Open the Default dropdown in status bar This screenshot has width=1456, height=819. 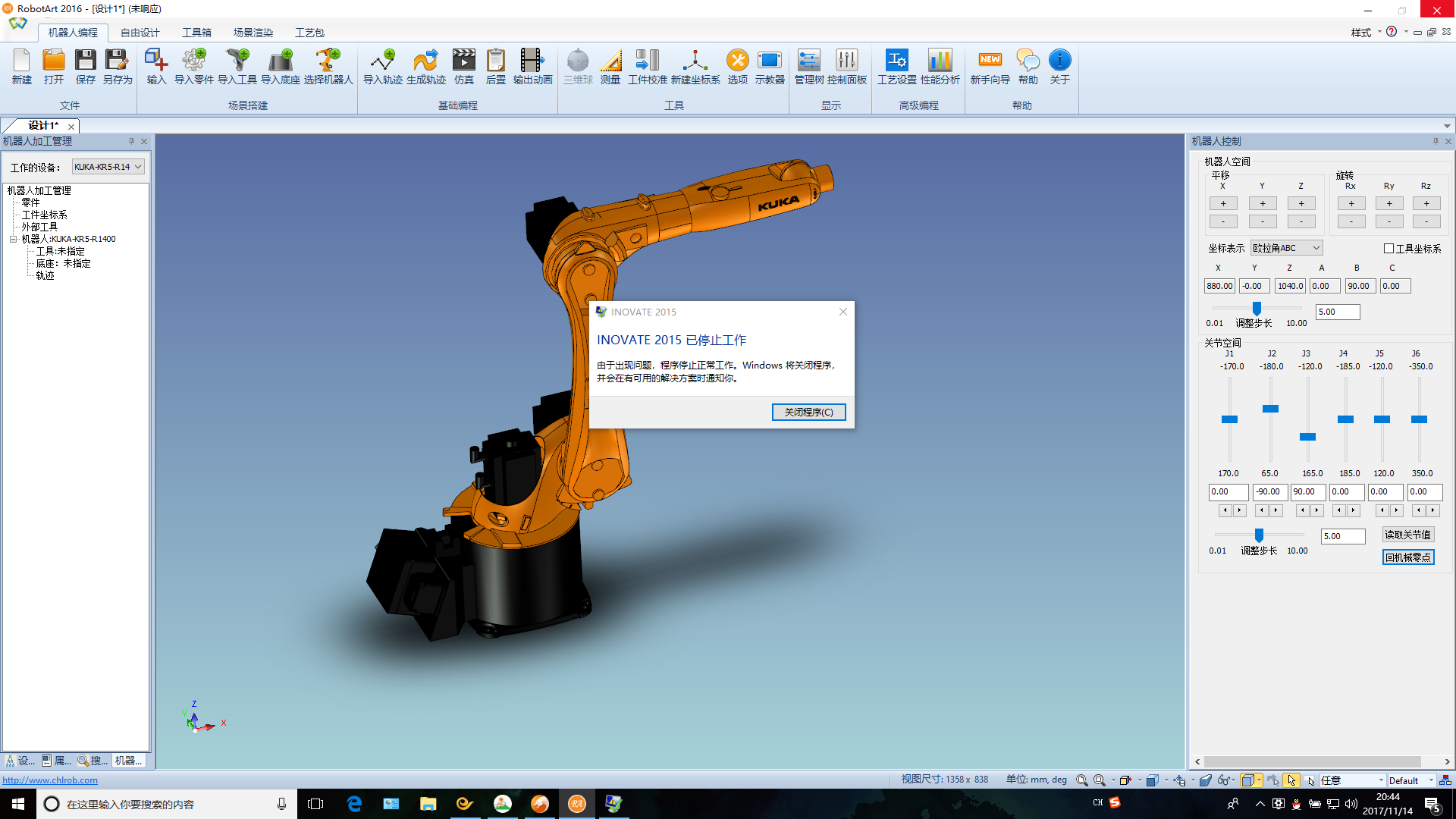click(1411, 780)
